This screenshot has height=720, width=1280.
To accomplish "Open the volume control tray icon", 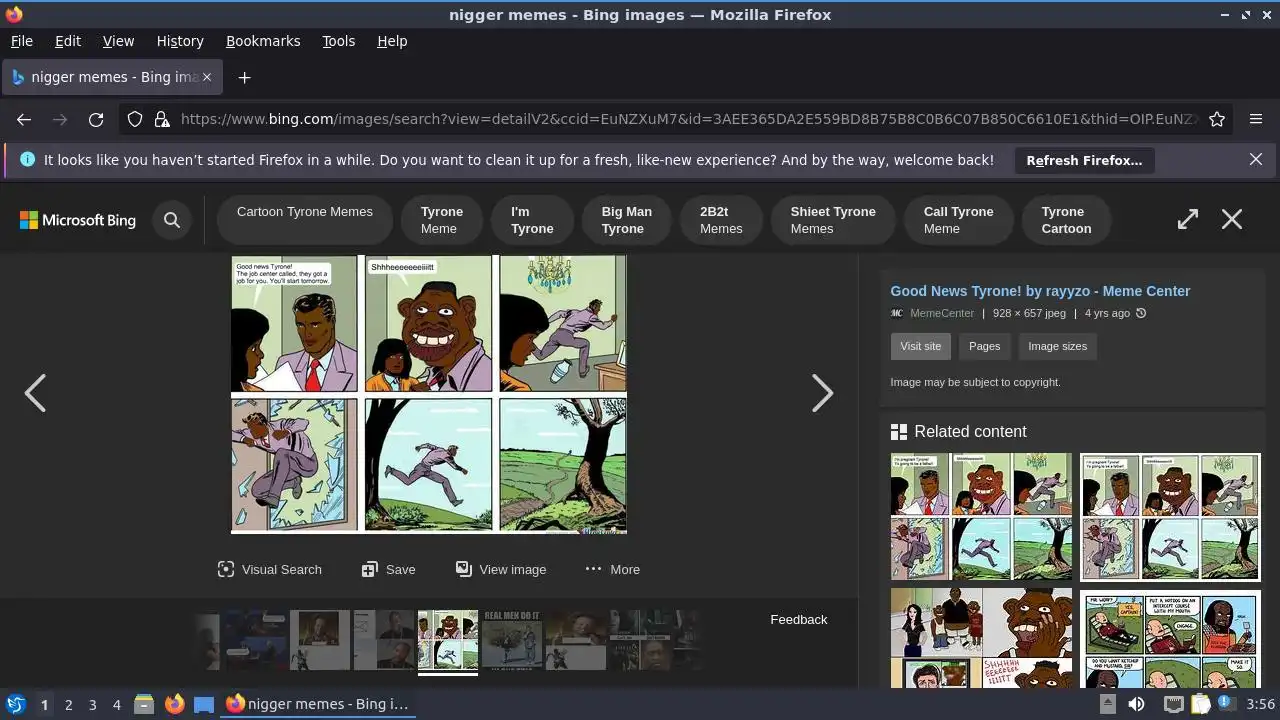I will click(1136, 704).
